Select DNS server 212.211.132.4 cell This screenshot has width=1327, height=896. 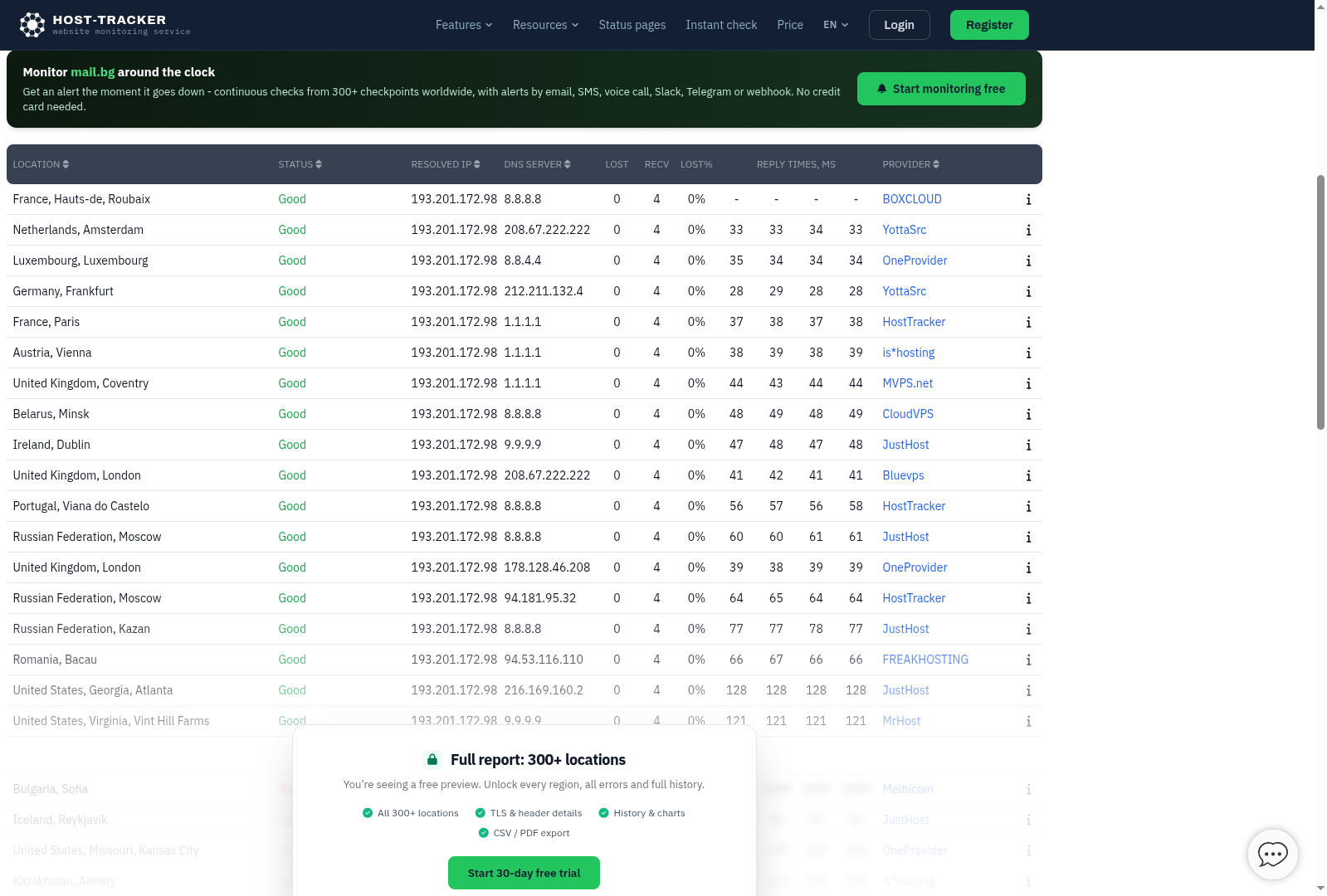[x=544, y=291]
